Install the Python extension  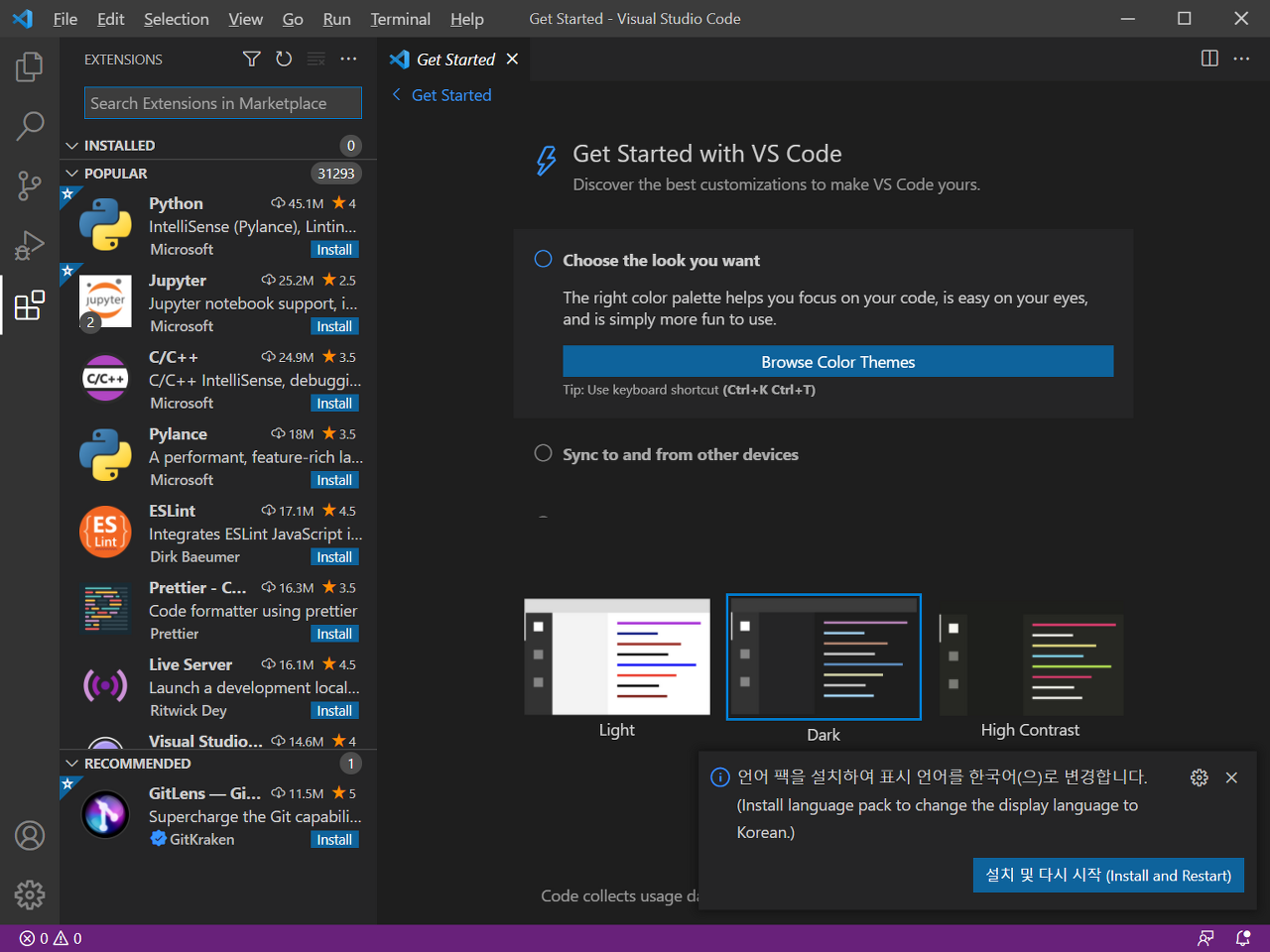tap(334, 250)
